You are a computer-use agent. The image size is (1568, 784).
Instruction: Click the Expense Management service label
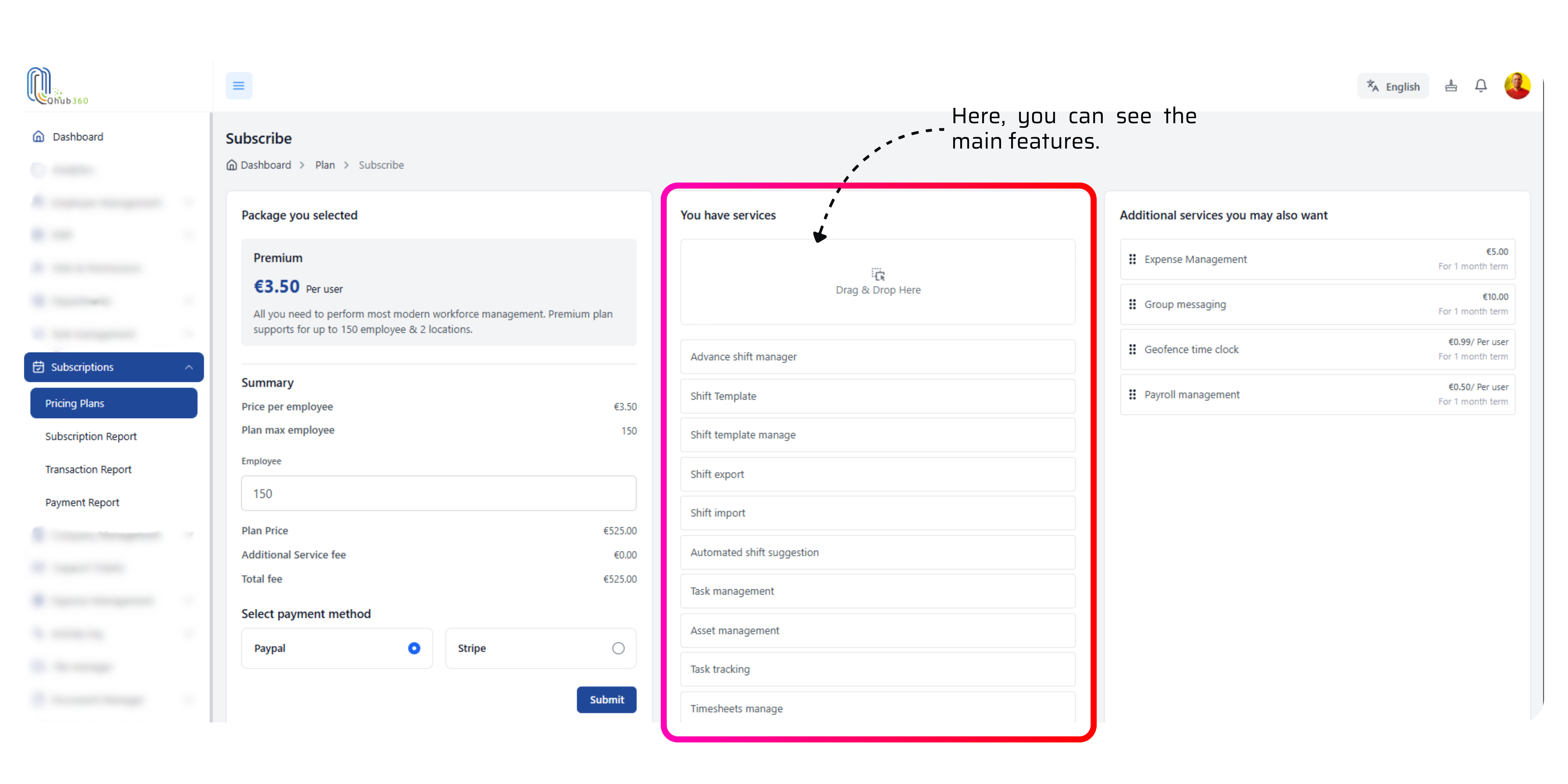(x=1196, y=259)
